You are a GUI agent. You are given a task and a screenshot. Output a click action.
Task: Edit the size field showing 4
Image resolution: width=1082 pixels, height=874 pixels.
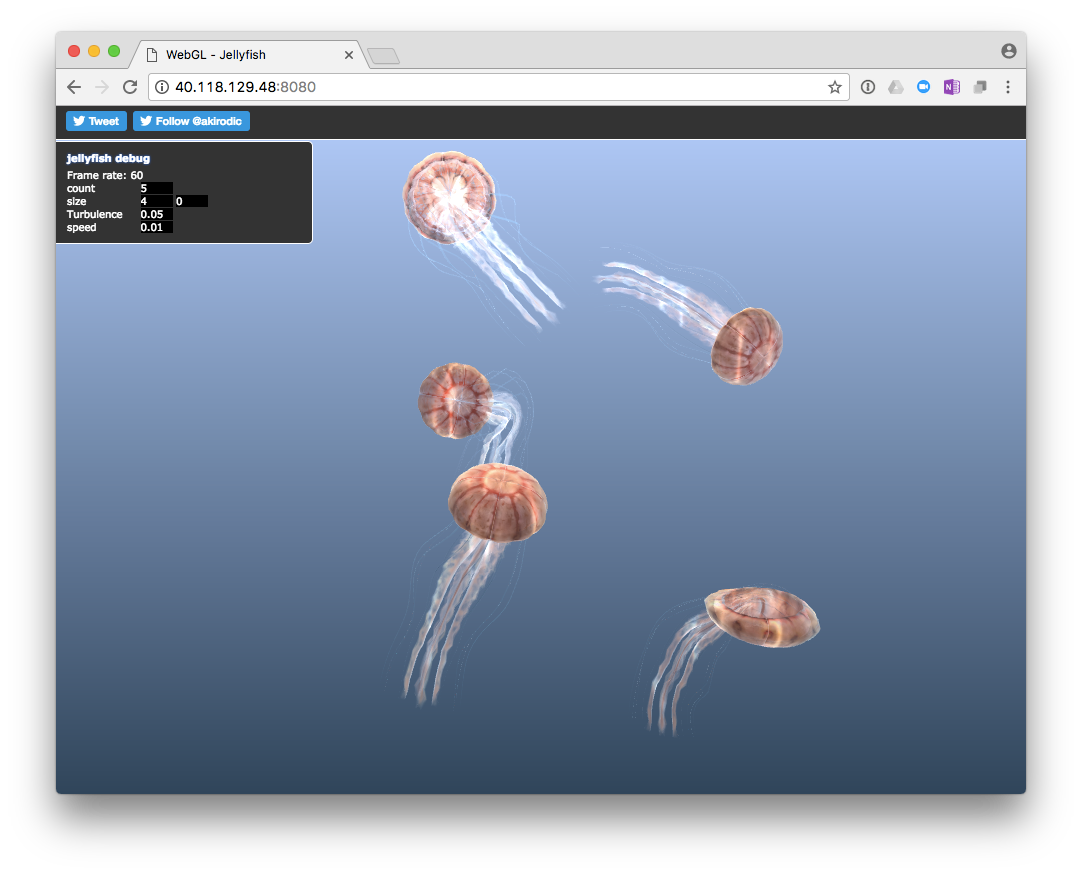coord(156,201)
